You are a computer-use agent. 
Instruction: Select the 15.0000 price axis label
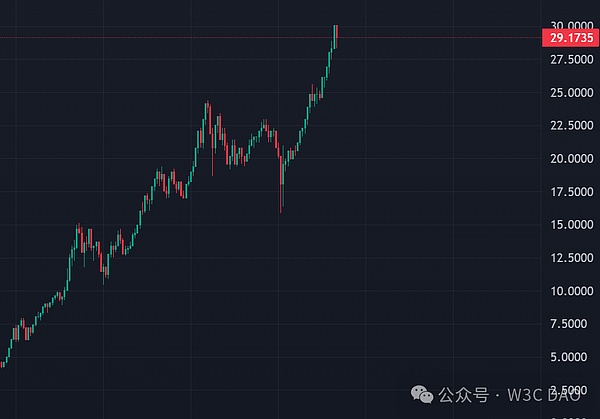point(568,225)
